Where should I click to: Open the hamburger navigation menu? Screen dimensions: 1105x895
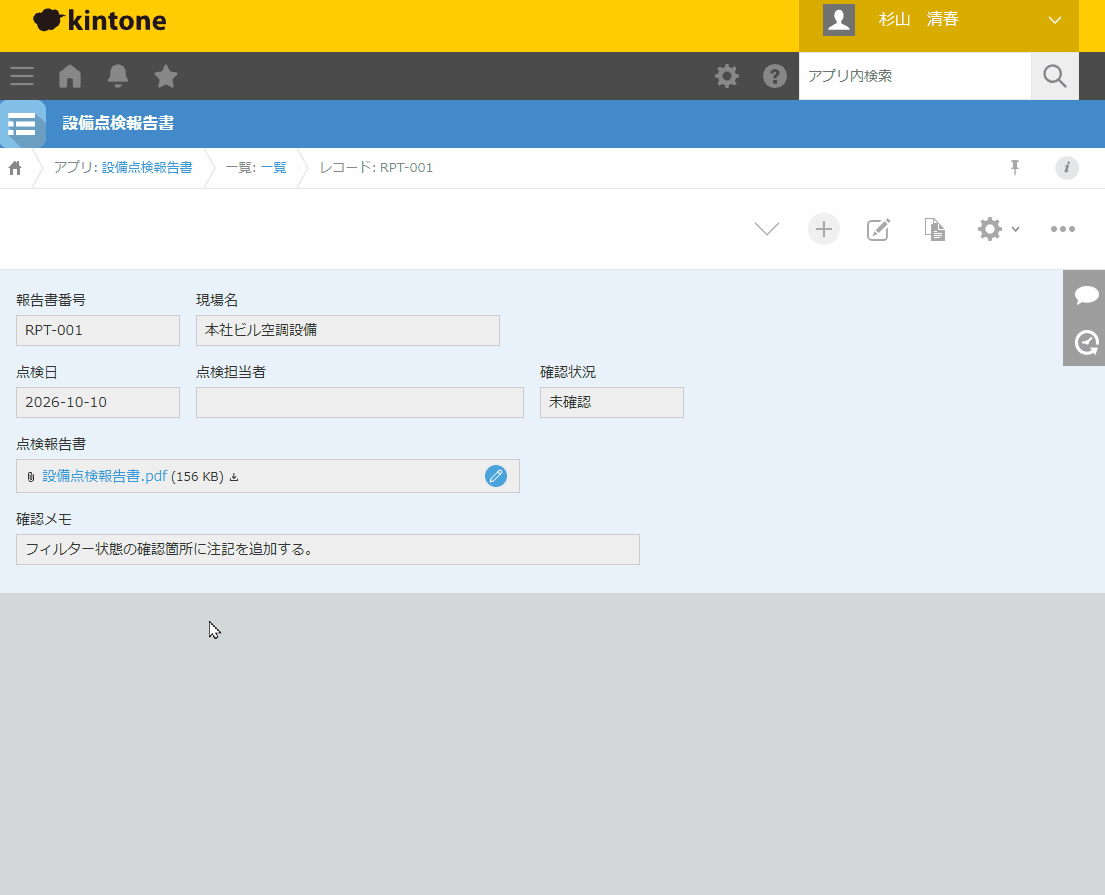(22, 76)
